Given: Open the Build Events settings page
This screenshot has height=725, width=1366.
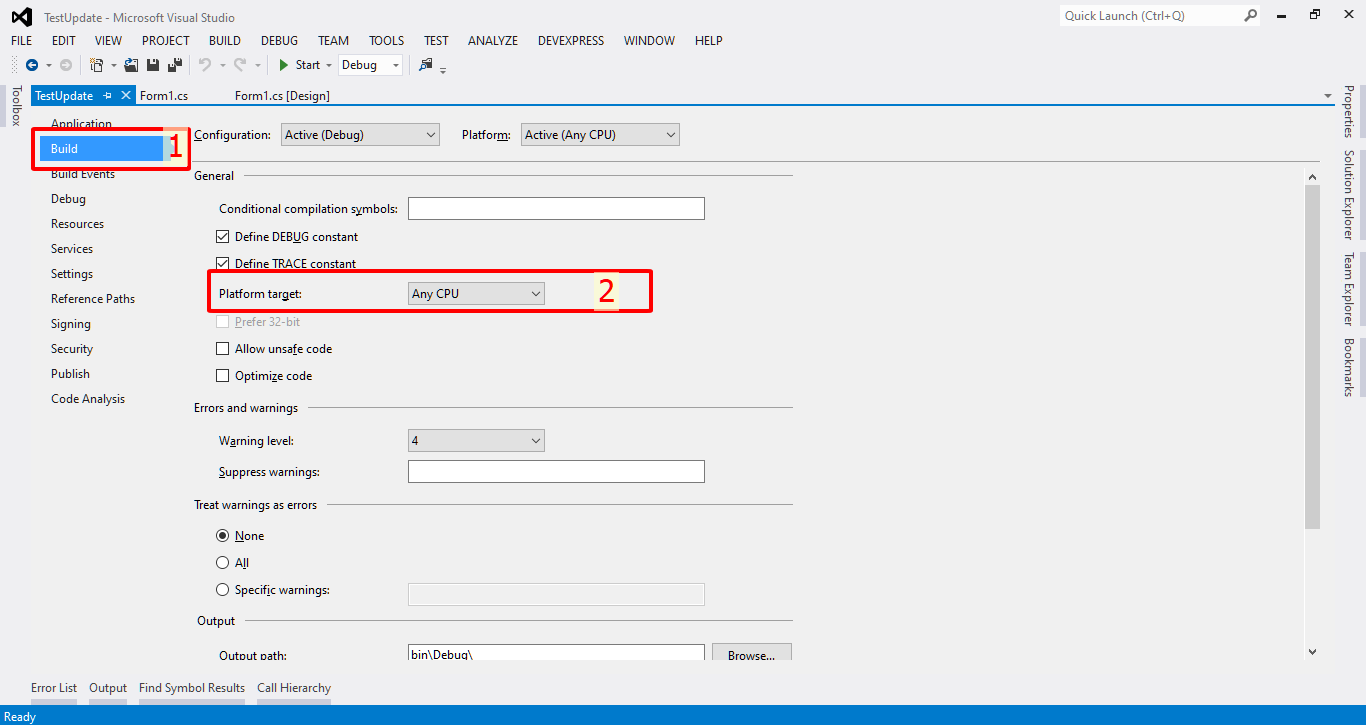Looking at the screenshot, I should [83, 174].
